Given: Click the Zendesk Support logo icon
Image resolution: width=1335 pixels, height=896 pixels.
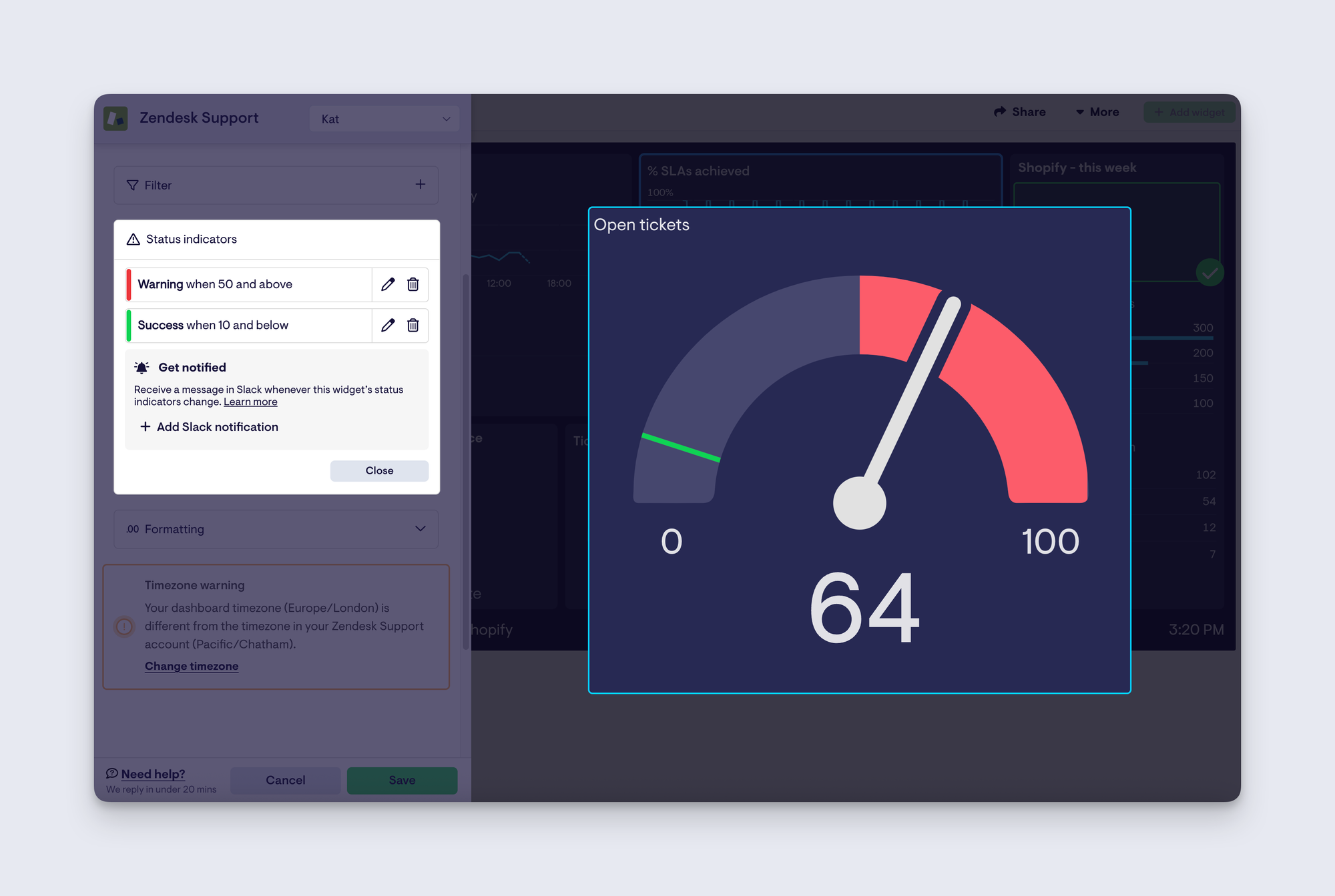Looking at the screenshot, I should click(x=116, y=118).
